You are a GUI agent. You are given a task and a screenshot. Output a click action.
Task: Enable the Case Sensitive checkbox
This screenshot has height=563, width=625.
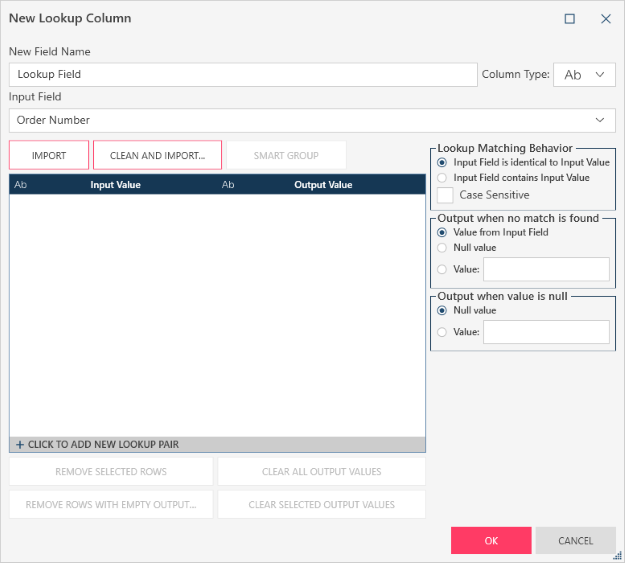click(x=446, y=195)
